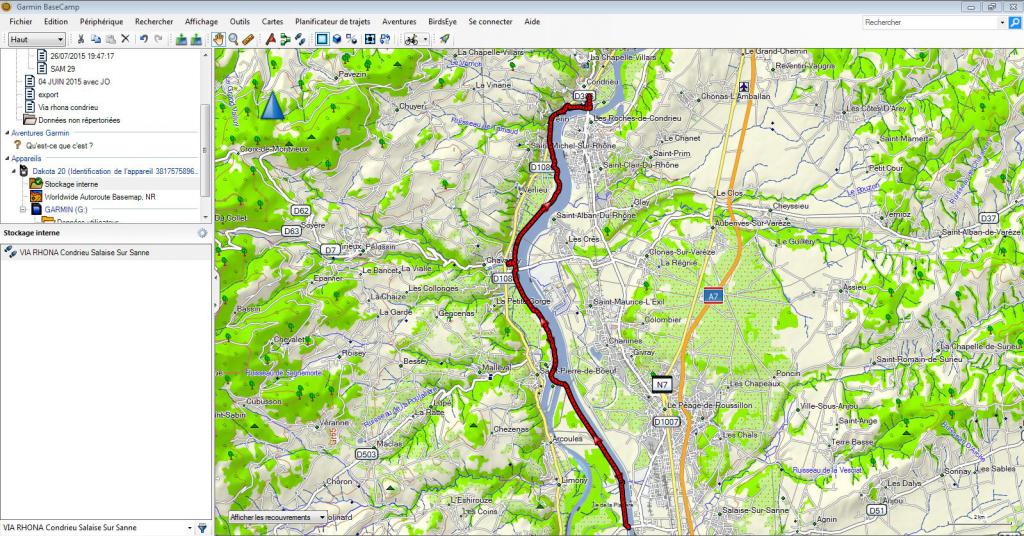
Task: Collapse the Appareils section
Action: point(7,158)
